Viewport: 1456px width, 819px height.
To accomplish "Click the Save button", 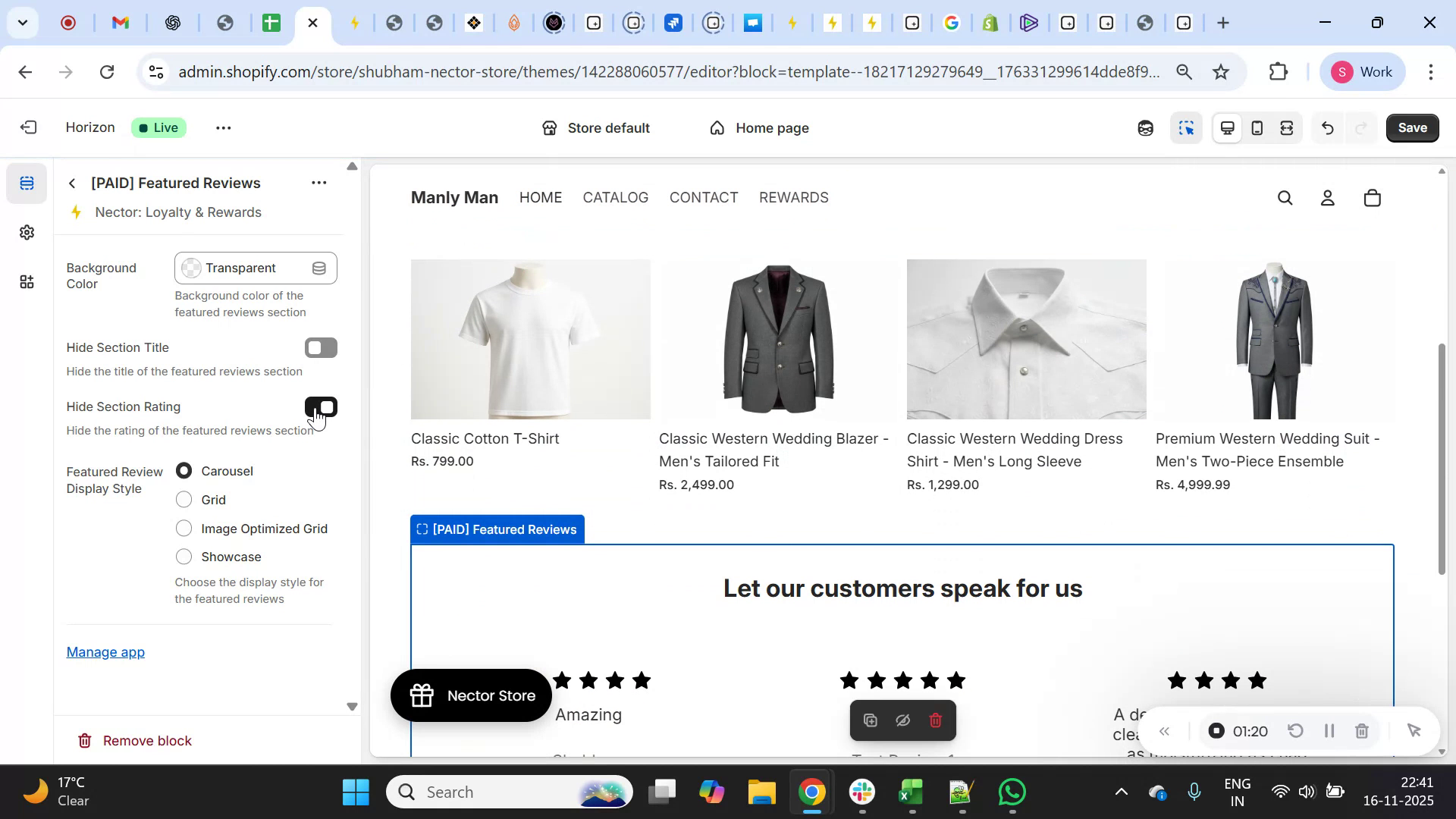I will click(1411, 127).
